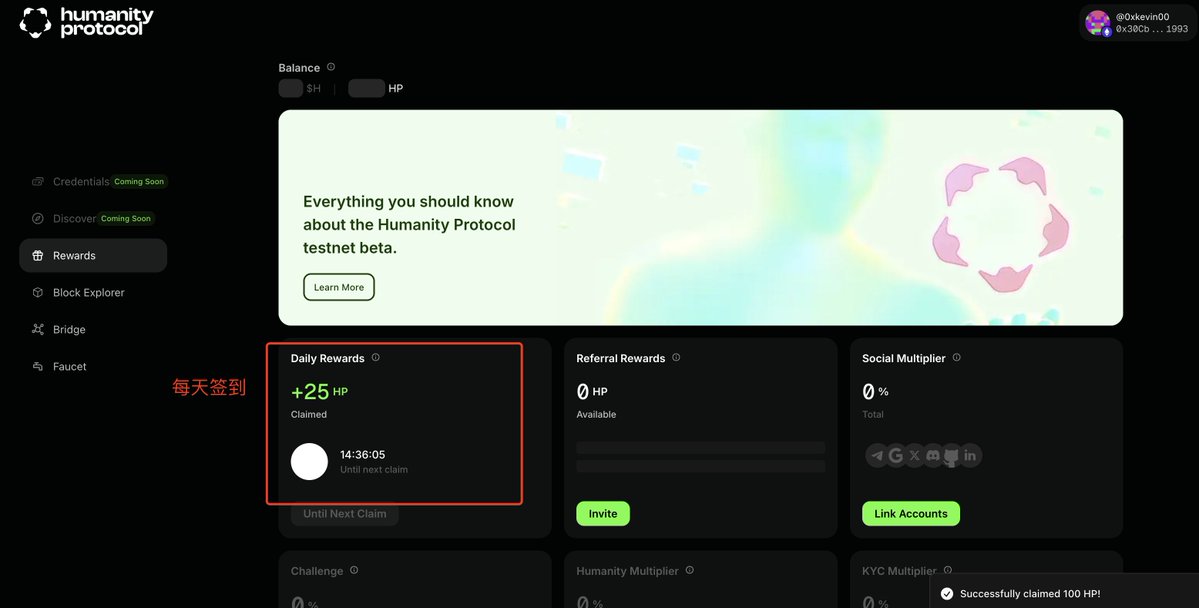Click the Credentials sidebar icon
The height and width of the screenshot is (608, 1199).
point(37,182)
